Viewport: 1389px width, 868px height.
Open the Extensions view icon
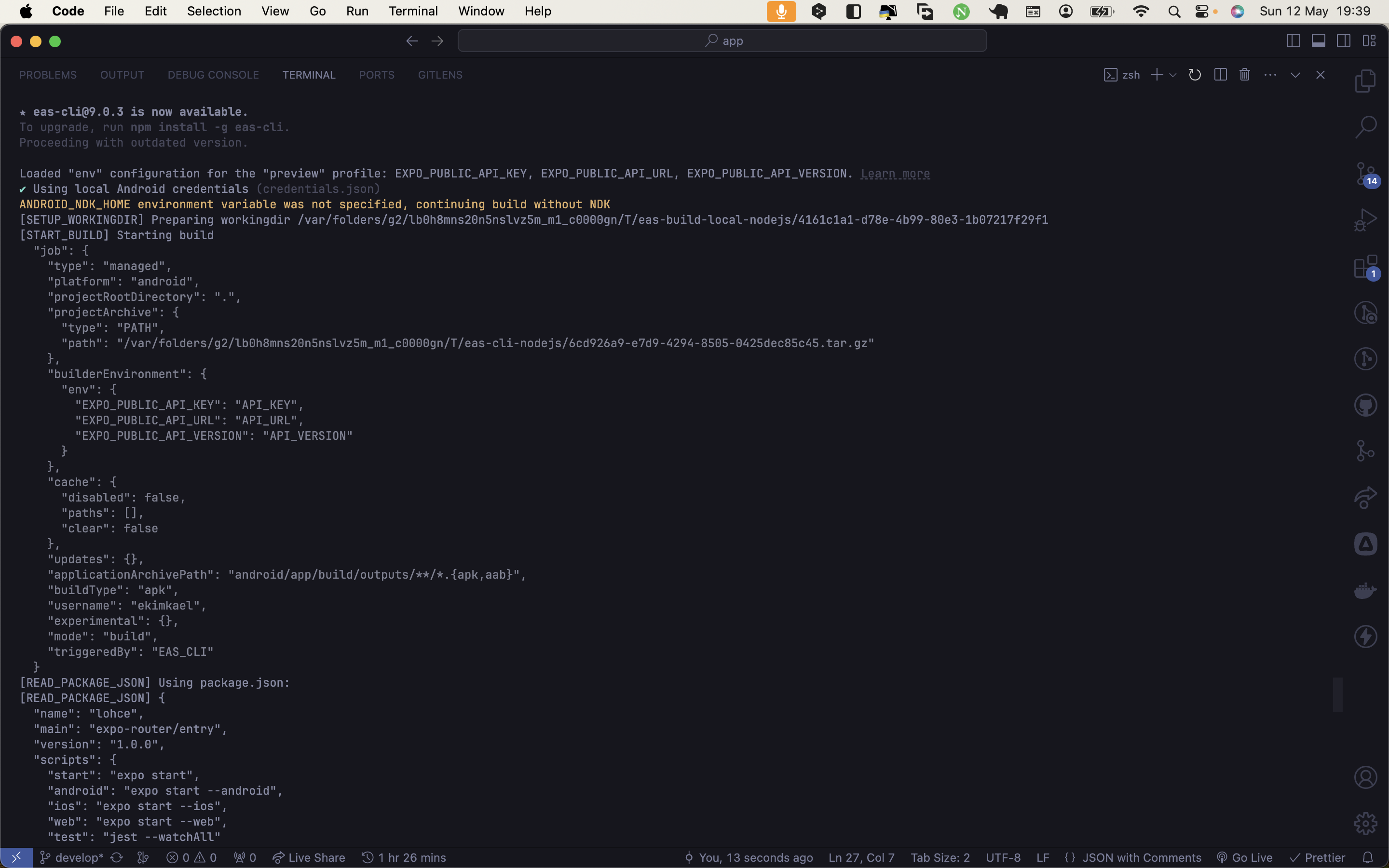(x=1365, y=266)
